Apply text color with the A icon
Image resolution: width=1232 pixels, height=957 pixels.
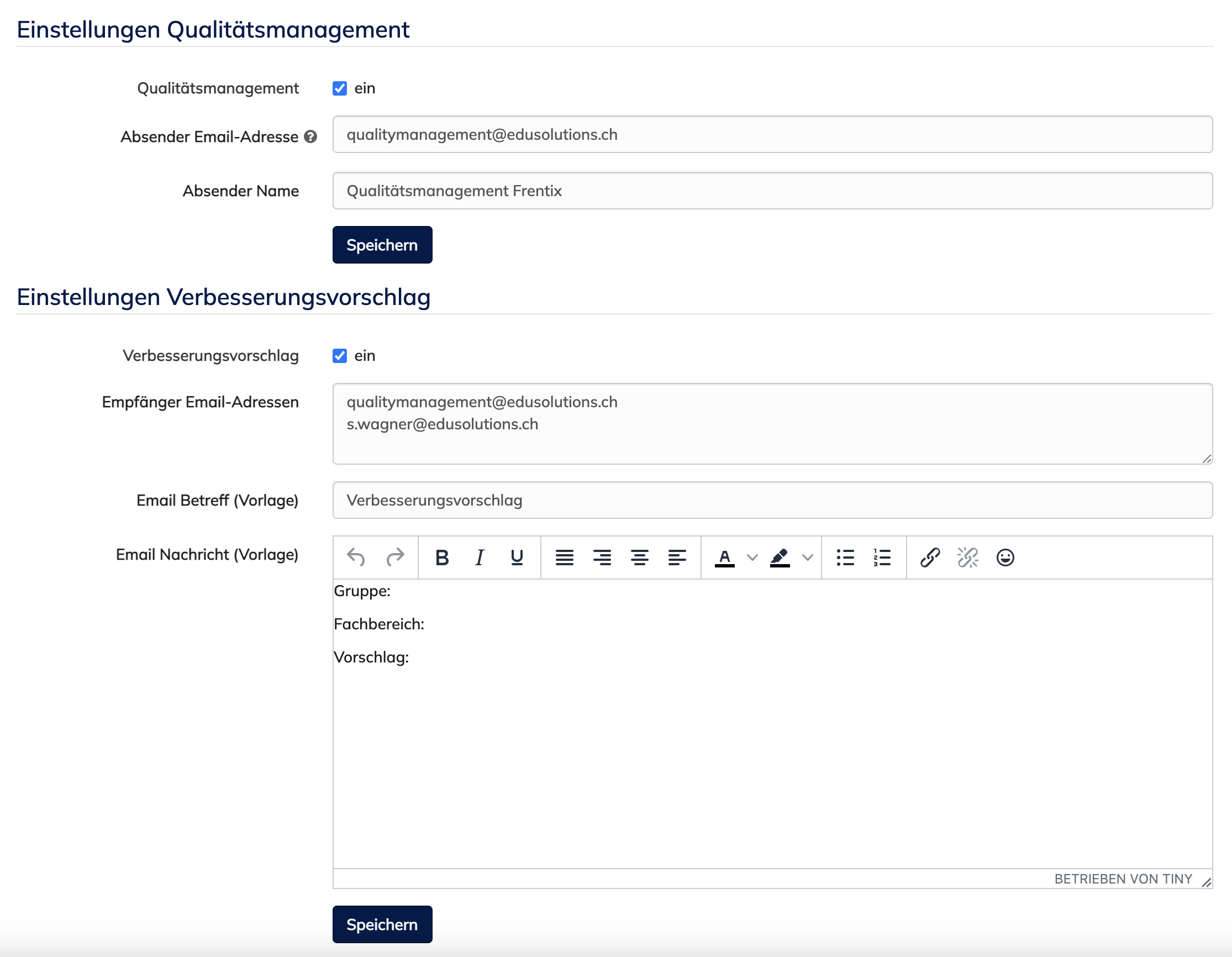pyautogui.click(x=725, y=558)
